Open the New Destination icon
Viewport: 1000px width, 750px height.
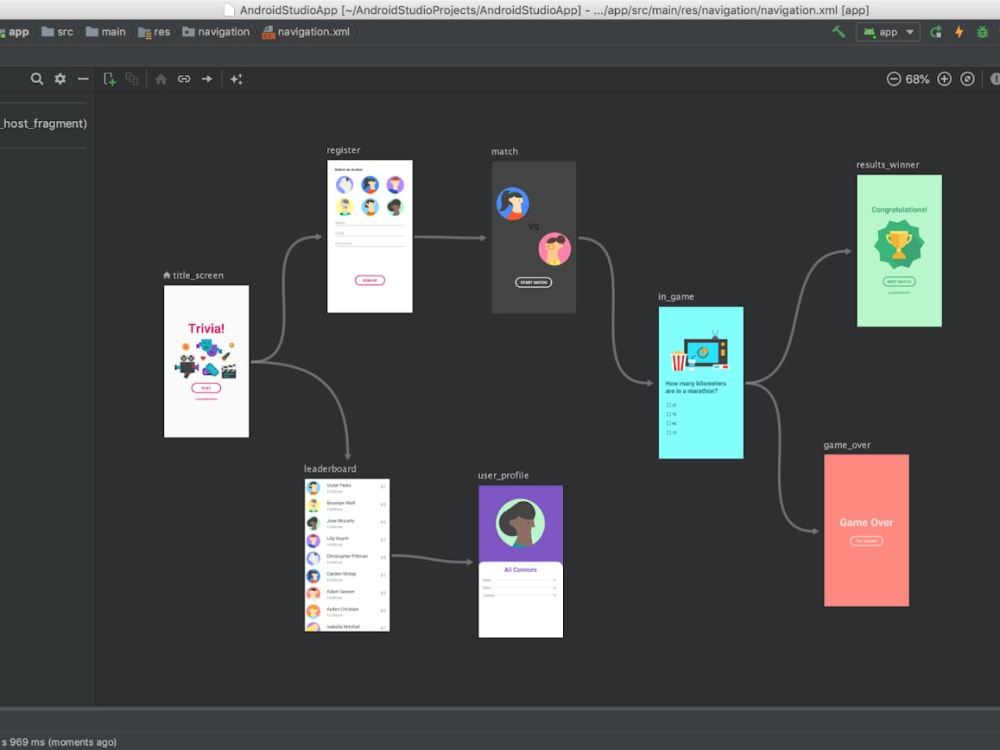click(109, 78)
